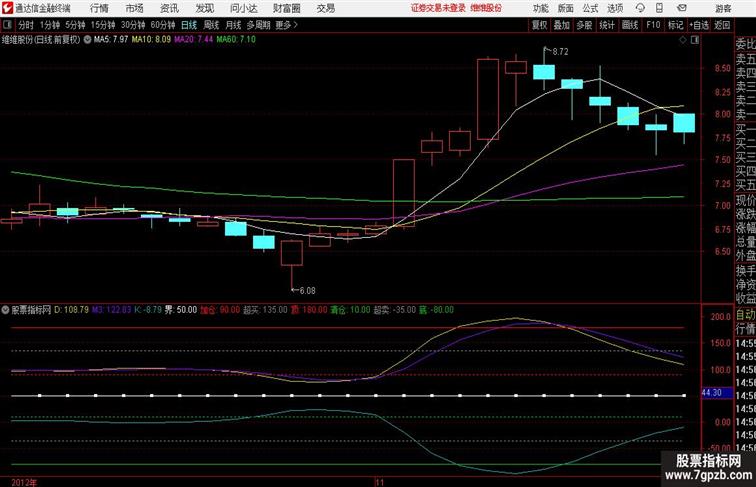Viewport: 756px width, 487px height.
Task: Click the 8.72 high price marker
Action: click(x=560, y=52)
